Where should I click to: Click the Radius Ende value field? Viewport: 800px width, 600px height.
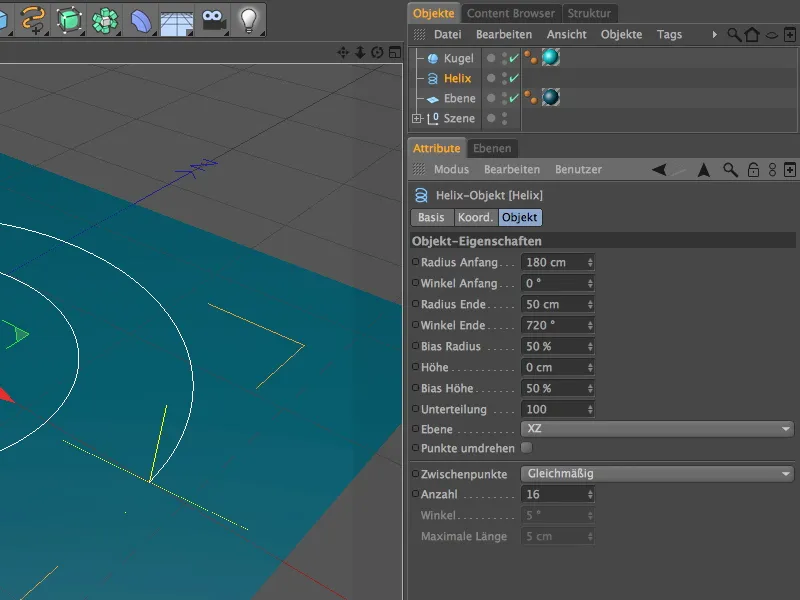(x=558, y=304)
